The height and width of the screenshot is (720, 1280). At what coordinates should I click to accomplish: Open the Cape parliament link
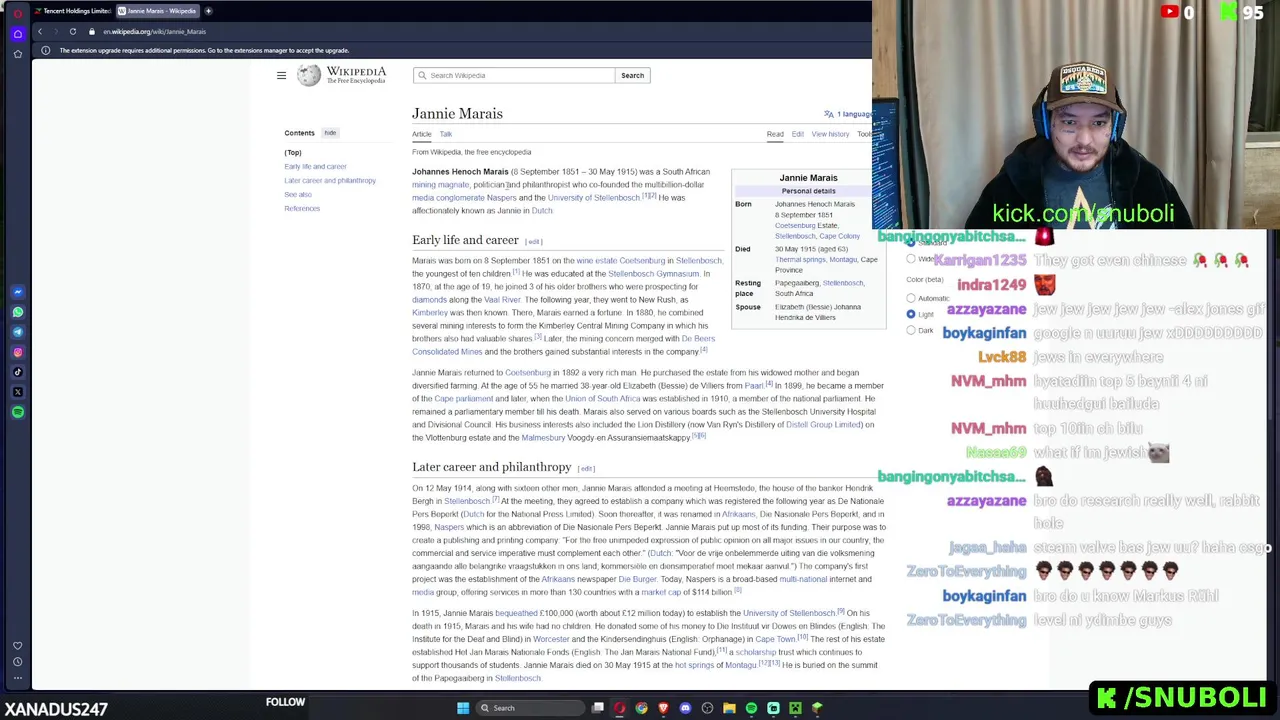[x=464, y=399]
